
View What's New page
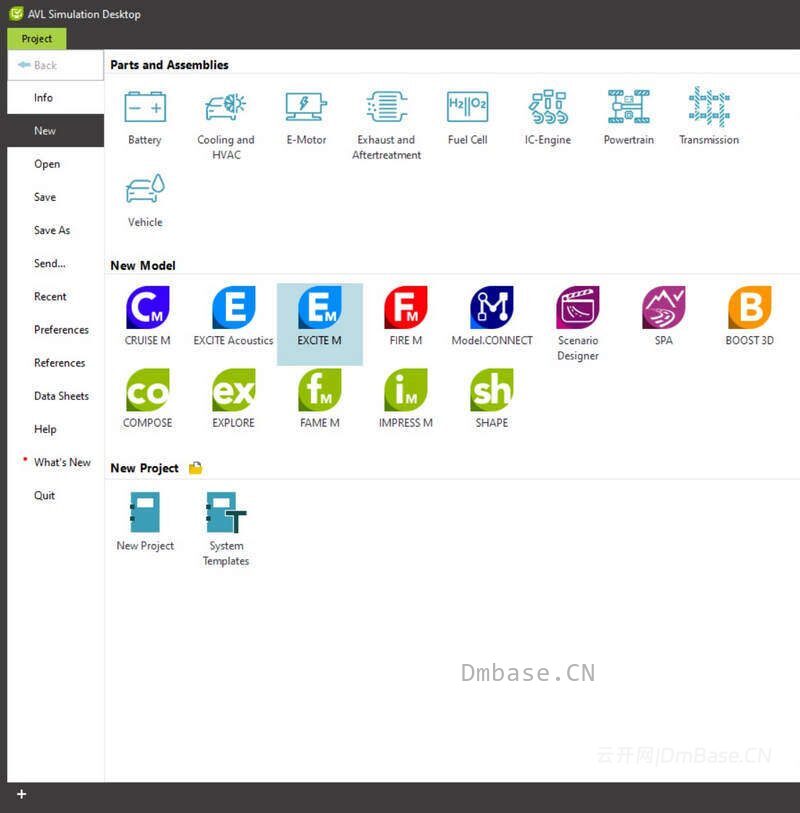coord(55,462)
